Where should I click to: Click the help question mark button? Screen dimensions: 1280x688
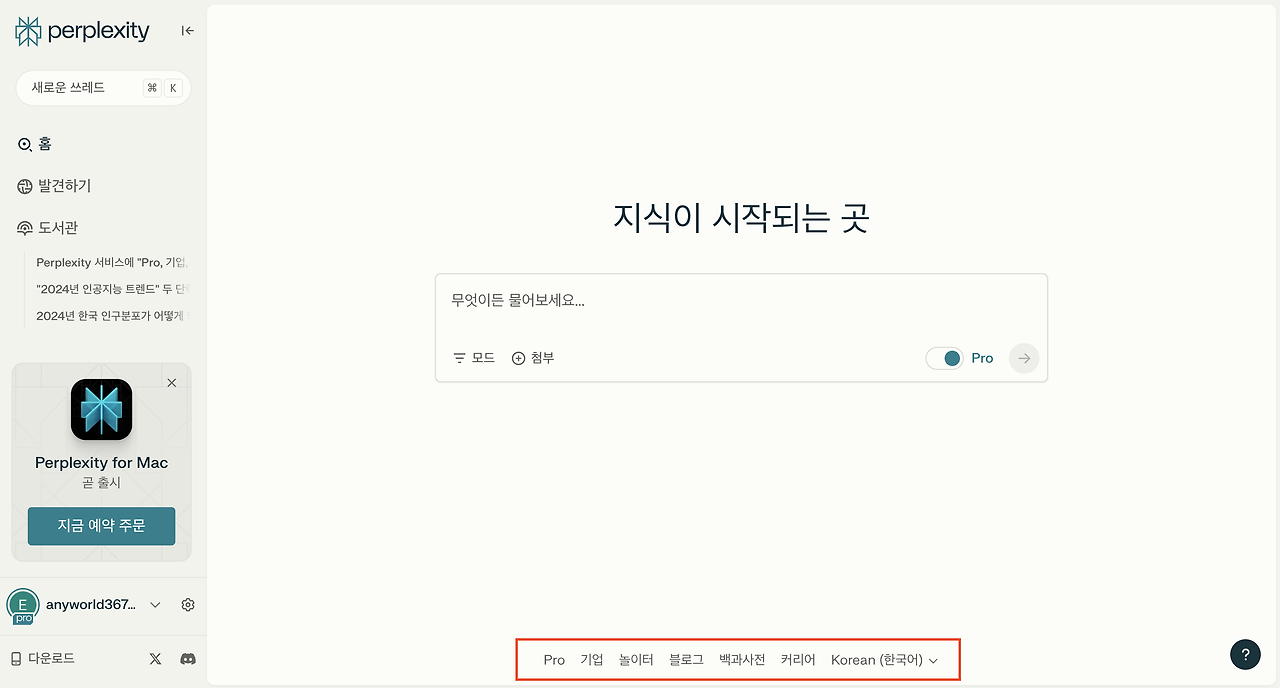[x=1245, y=655]
